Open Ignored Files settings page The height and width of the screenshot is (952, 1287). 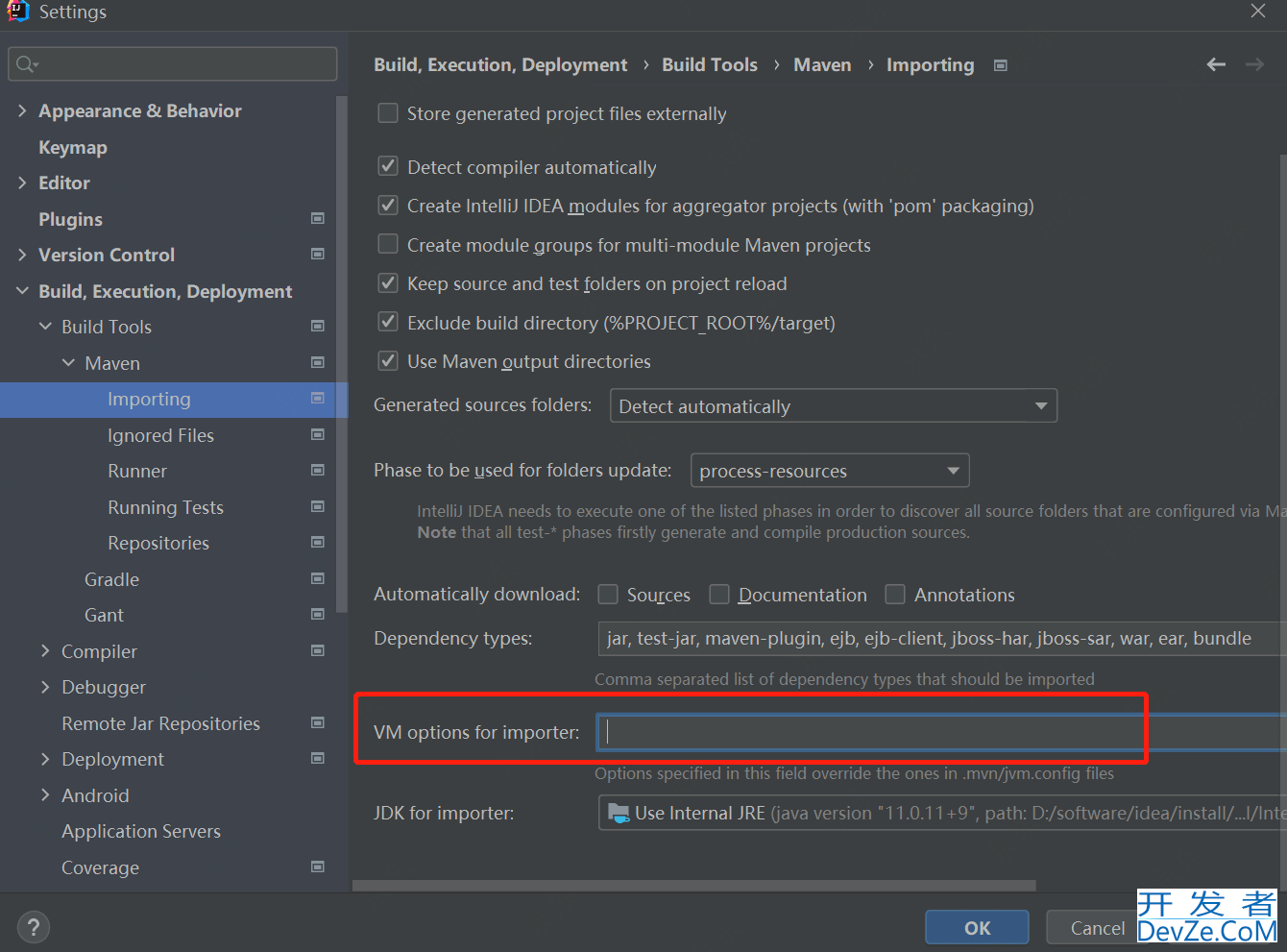[x=160, y=435]
